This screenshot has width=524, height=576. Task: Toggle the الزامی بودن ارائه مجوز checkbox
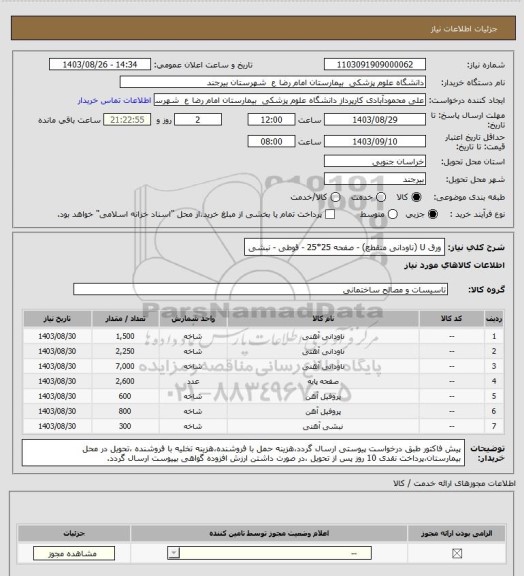457,553
